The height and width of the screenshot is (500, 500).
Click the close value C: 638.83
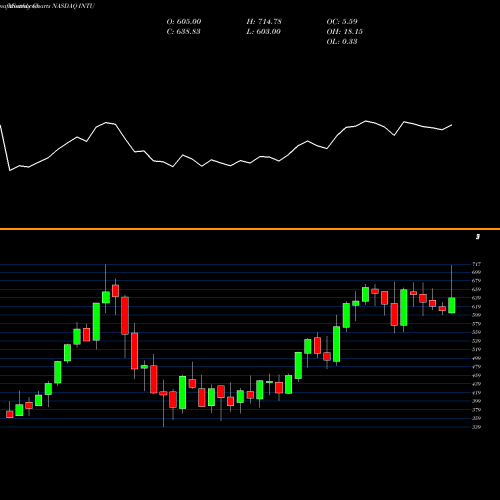coord(184,32)
